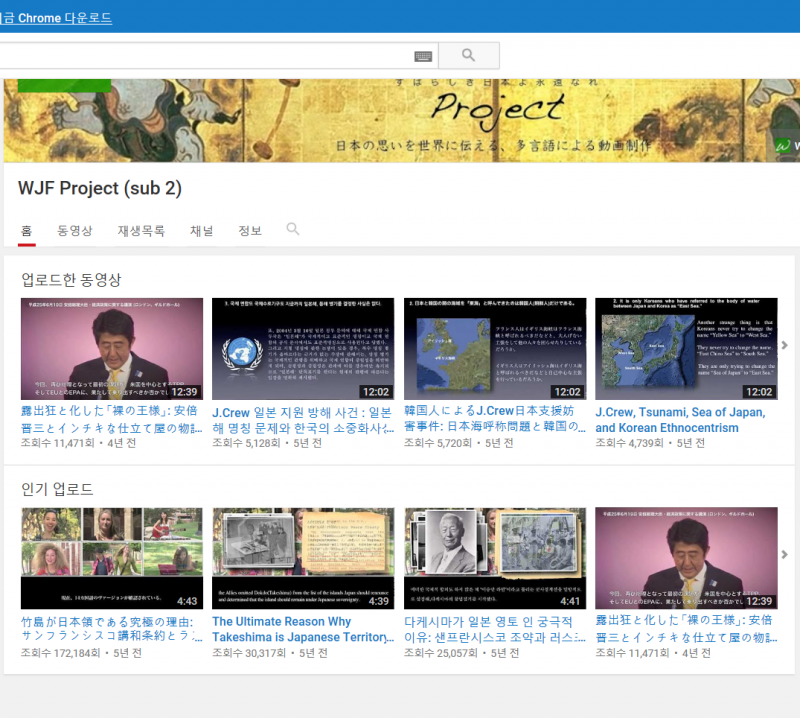Click the green W link icon on banner

pyautogui.click(x=785, y=145)
